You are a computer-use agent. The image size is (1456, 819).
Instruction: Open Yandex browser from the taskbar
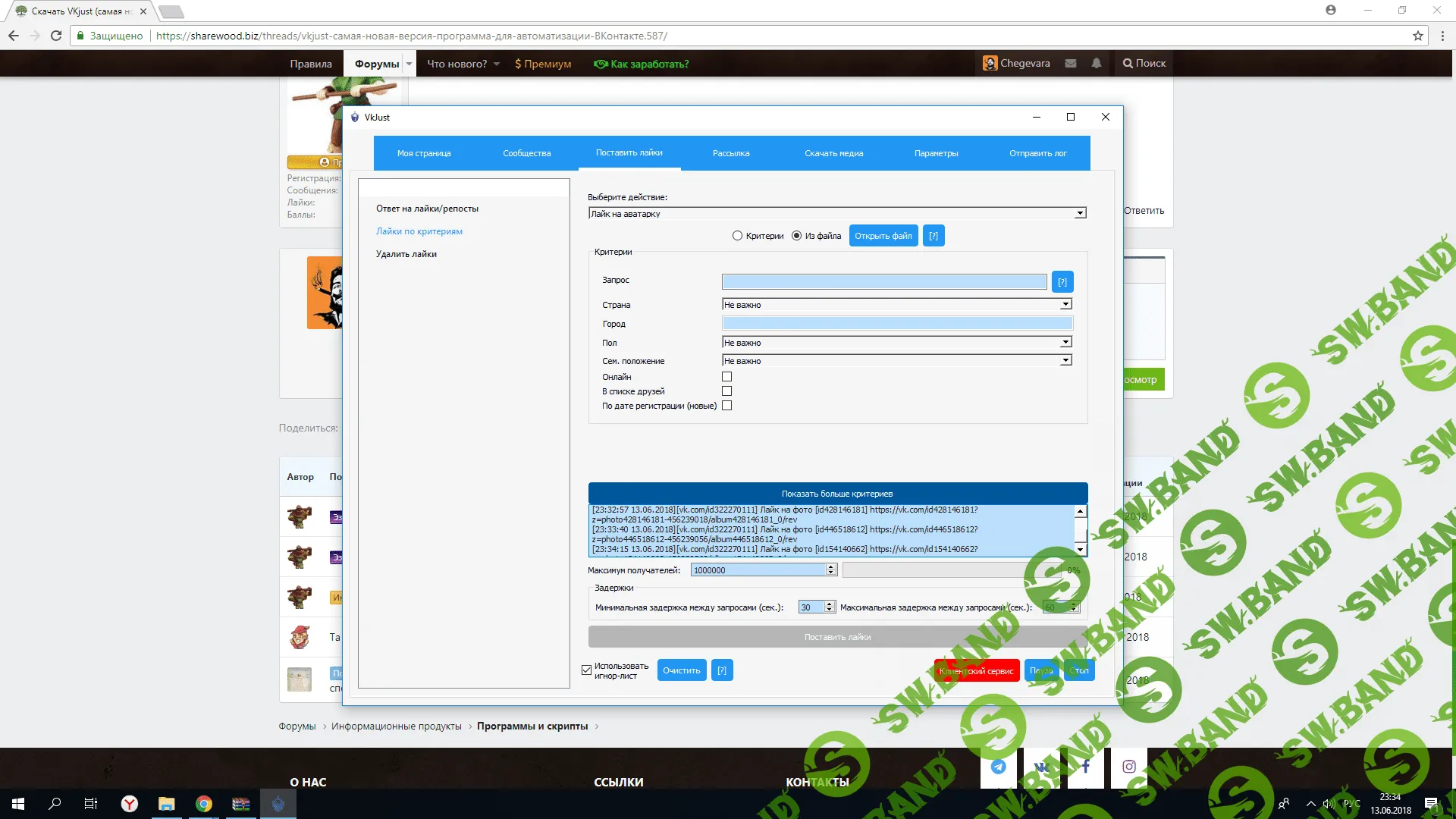[x=130, y=804]
